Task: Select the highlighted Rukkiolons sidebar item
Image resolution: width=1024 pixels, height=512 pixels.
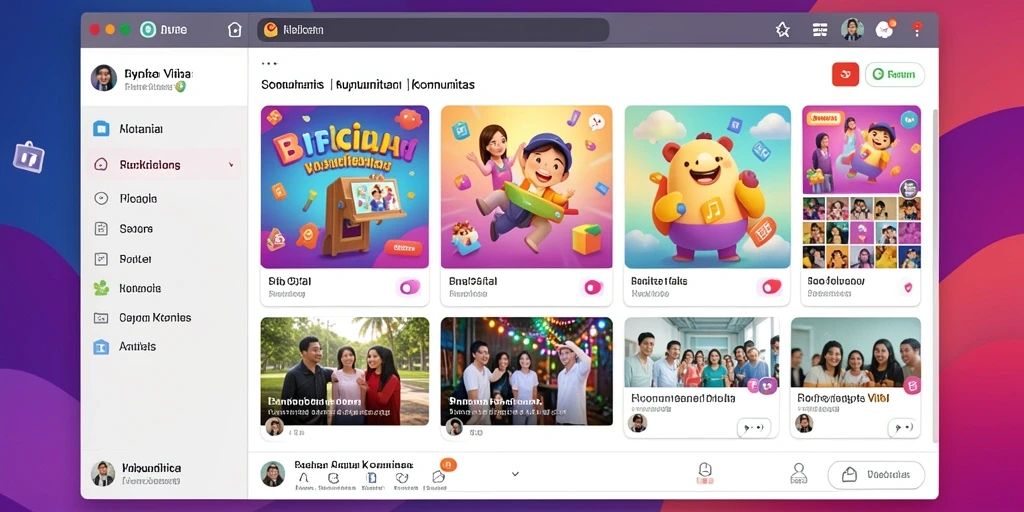Action: 164,165
